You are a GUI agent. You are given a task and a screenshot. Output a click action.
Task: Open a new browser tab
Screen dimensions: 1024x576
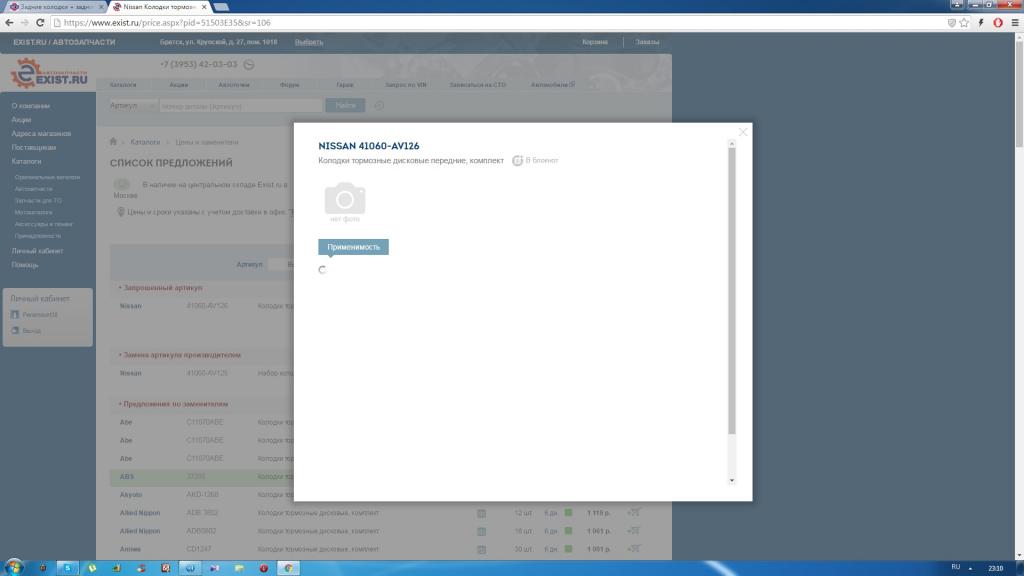tap(221, 7)
